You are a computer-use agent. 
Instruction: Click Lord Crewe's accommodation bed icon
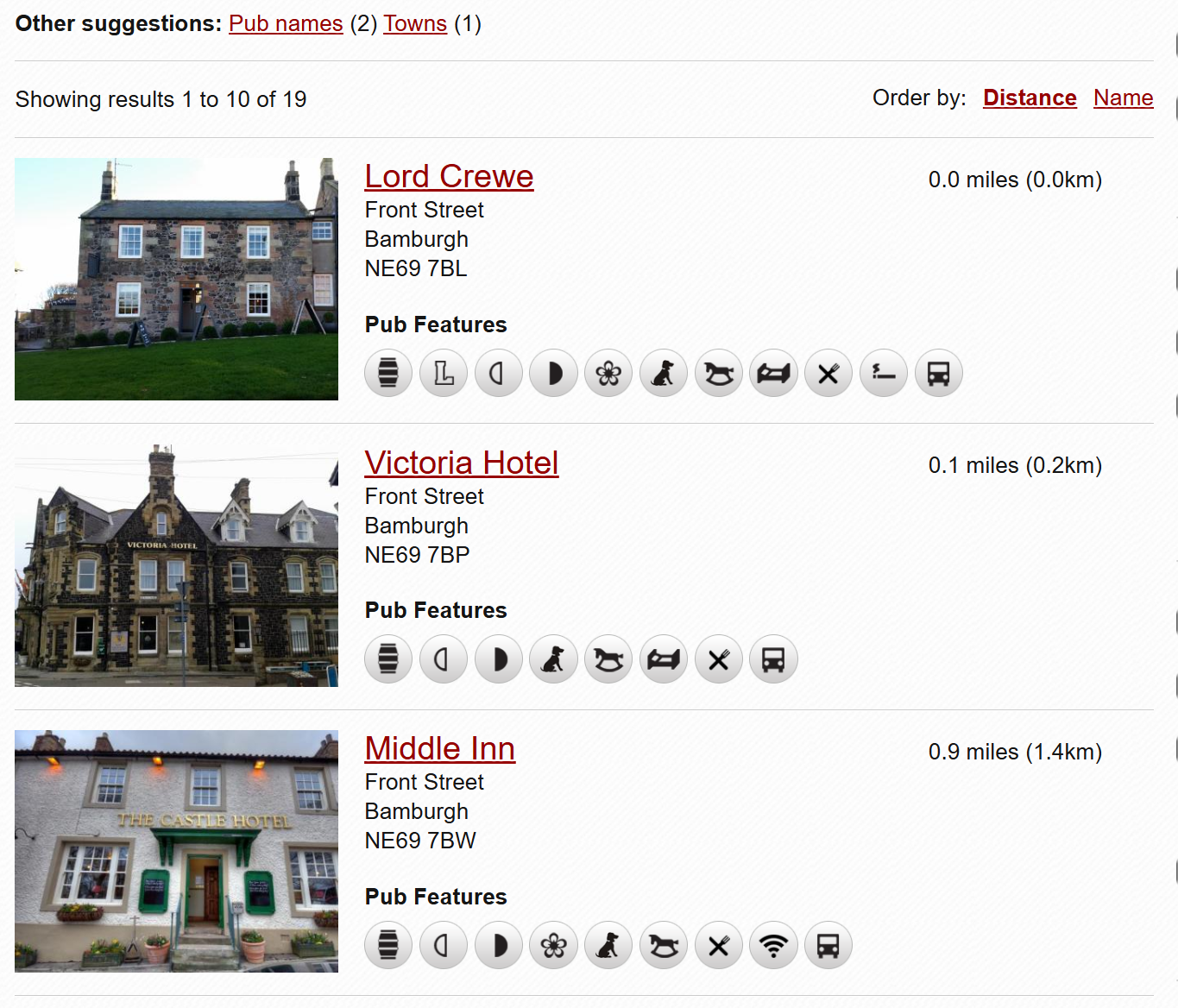pyautogui.click(x=773, y=374)
